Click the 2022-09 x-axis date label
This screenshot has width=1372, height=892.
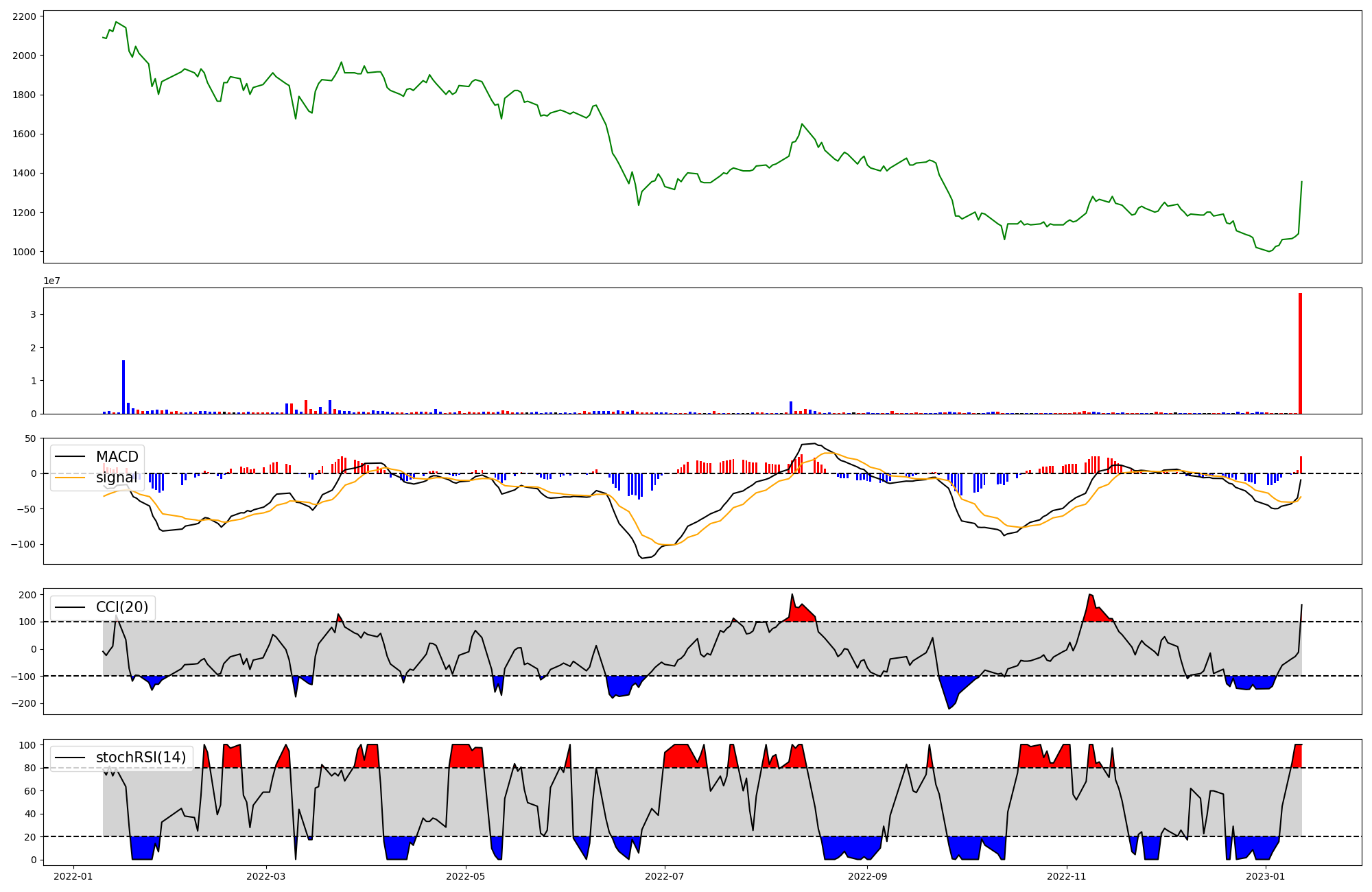pos(867,876)
